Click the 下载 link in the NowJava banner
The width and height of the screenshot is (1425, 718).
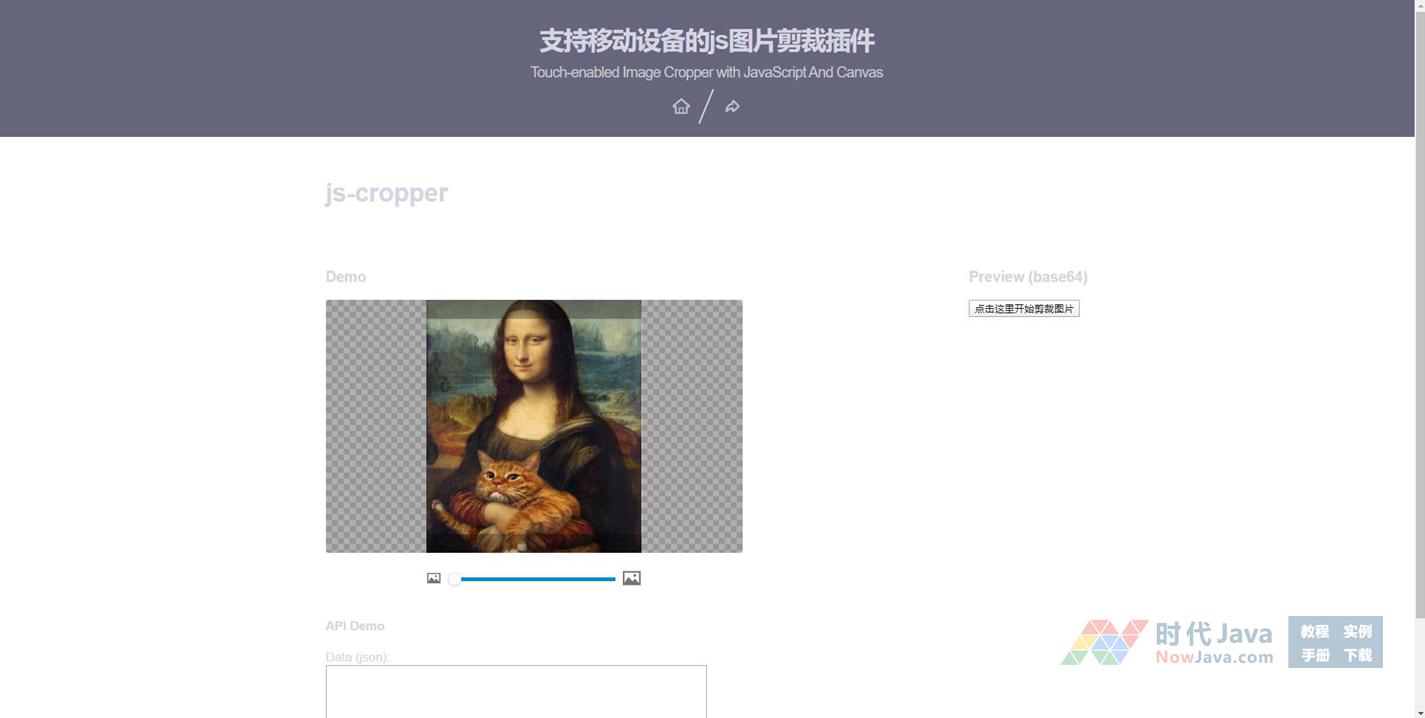pos(1357,655)
